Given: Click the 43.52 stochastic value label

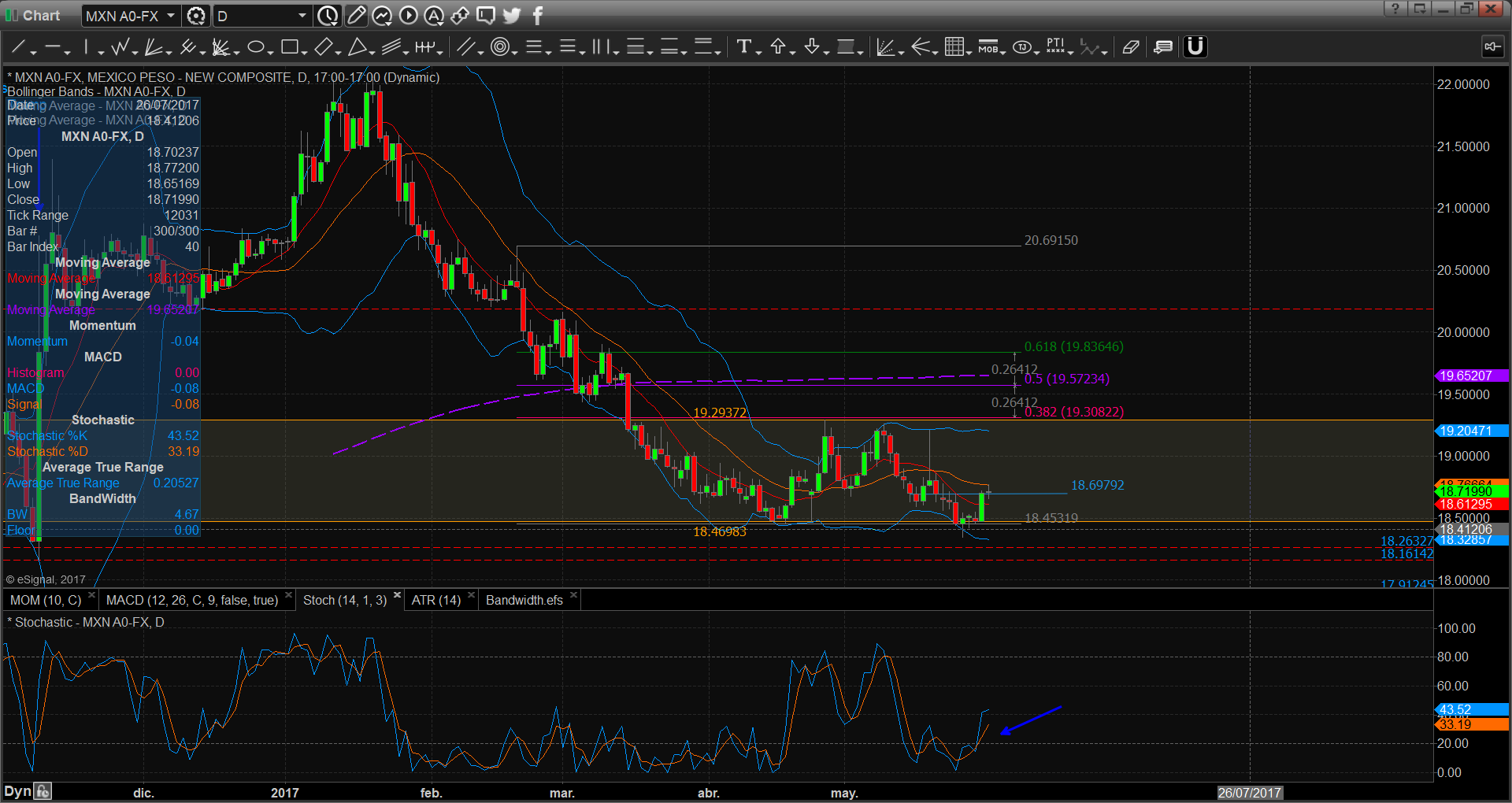Looking at the screenshot, I should 1471,710.
